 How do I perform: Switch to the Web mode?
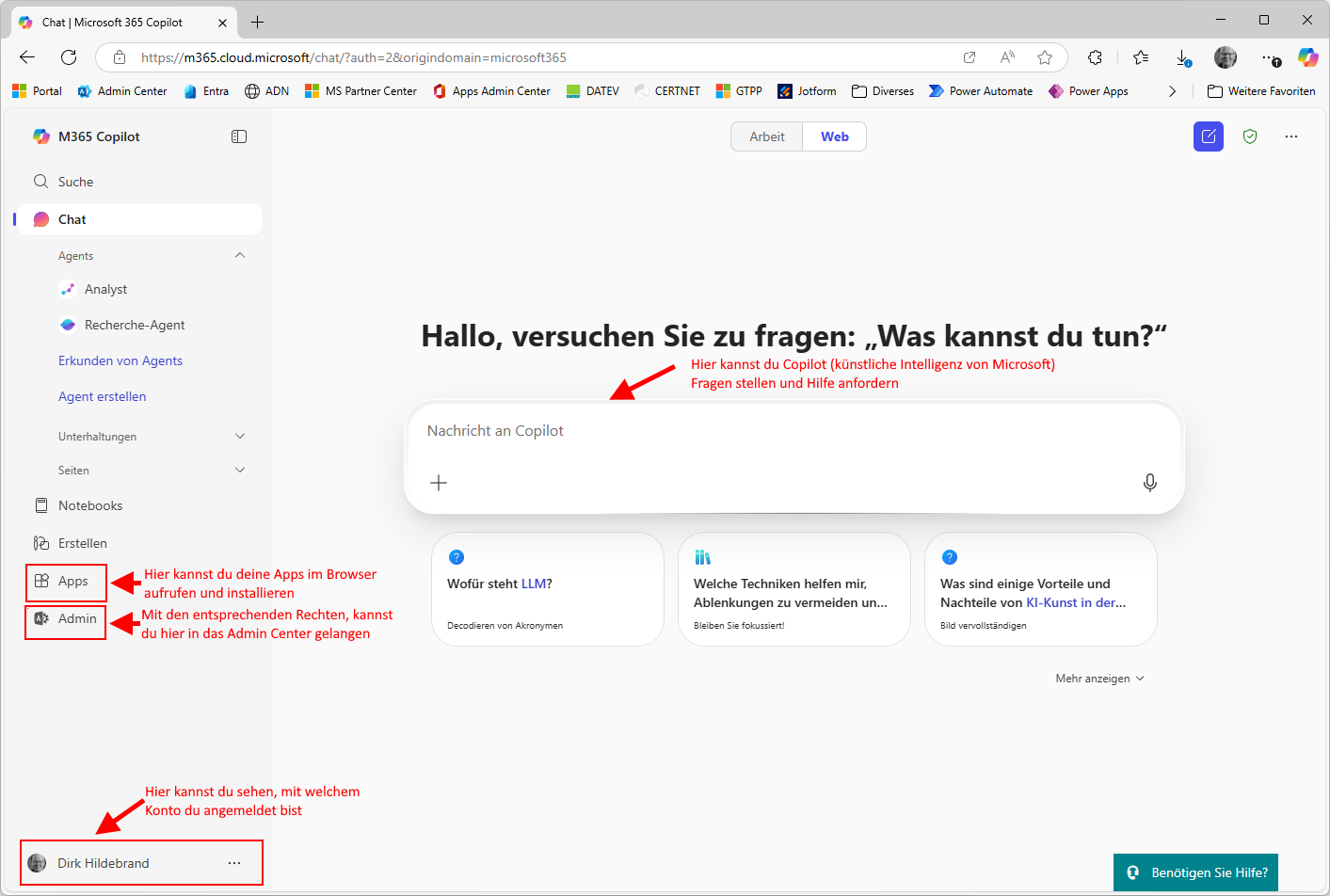tap(834, 136)
